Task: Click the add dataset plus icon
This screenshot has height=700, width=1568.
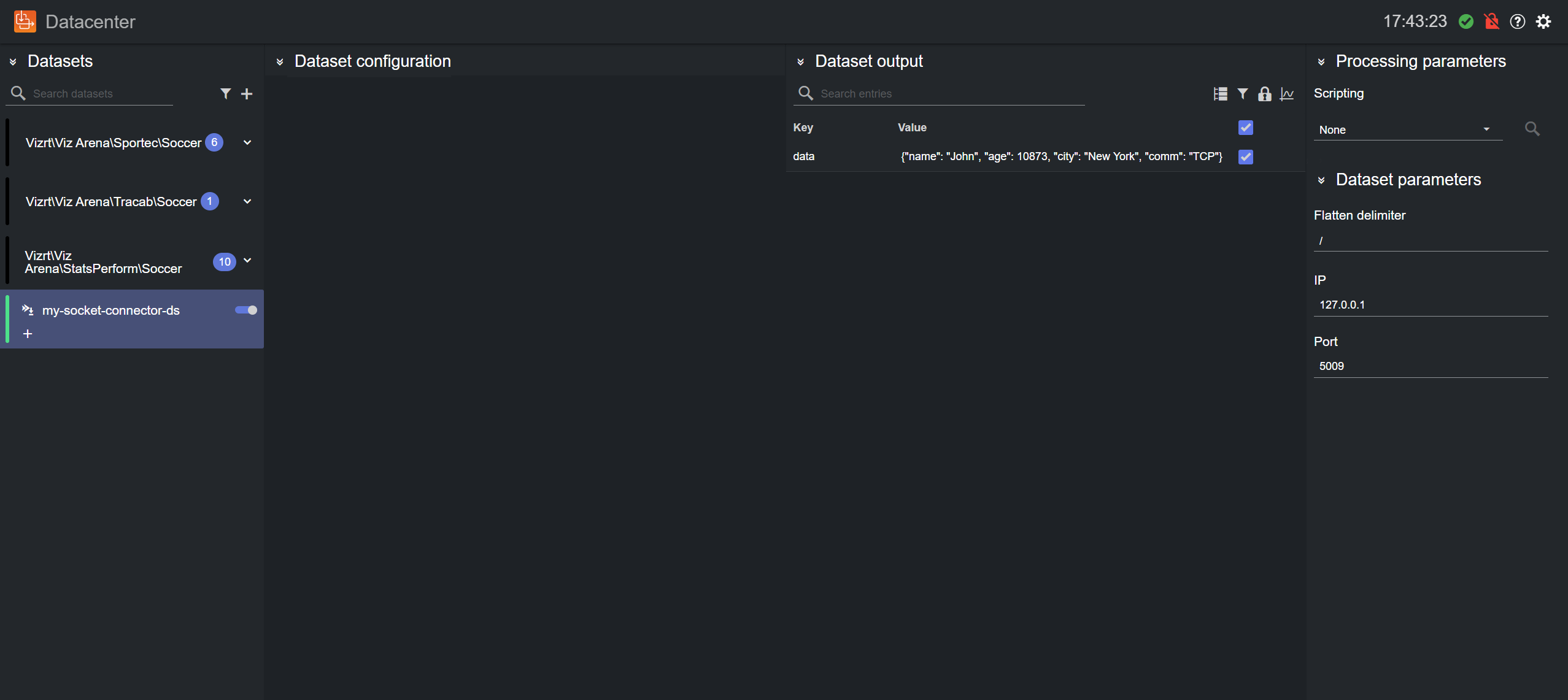Action: click(247, 94)
